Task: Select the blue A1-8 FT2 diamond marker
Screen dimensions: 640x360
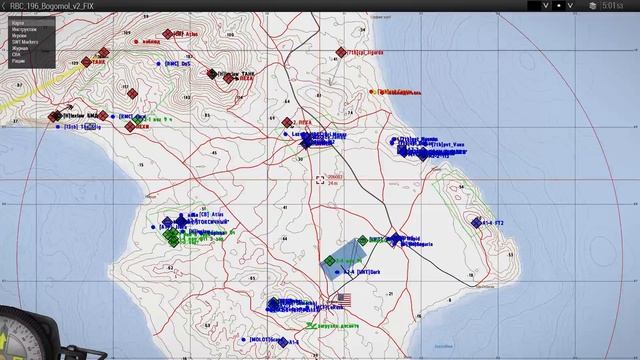Action: (476, 223)
